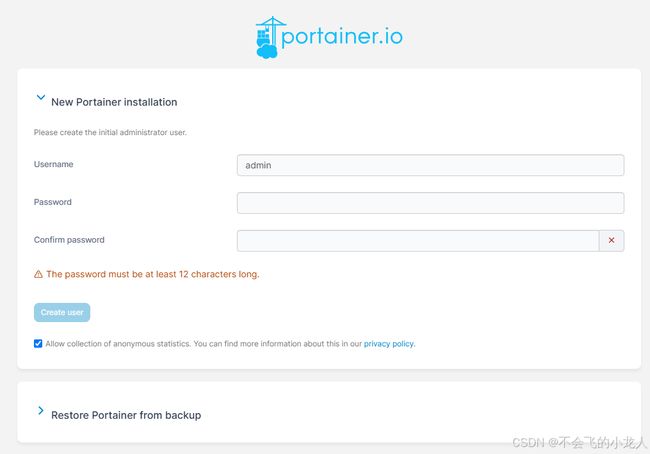Click the warning triangle icon
The width and height of the screenshot is (650, 454).
click(38, 274)
